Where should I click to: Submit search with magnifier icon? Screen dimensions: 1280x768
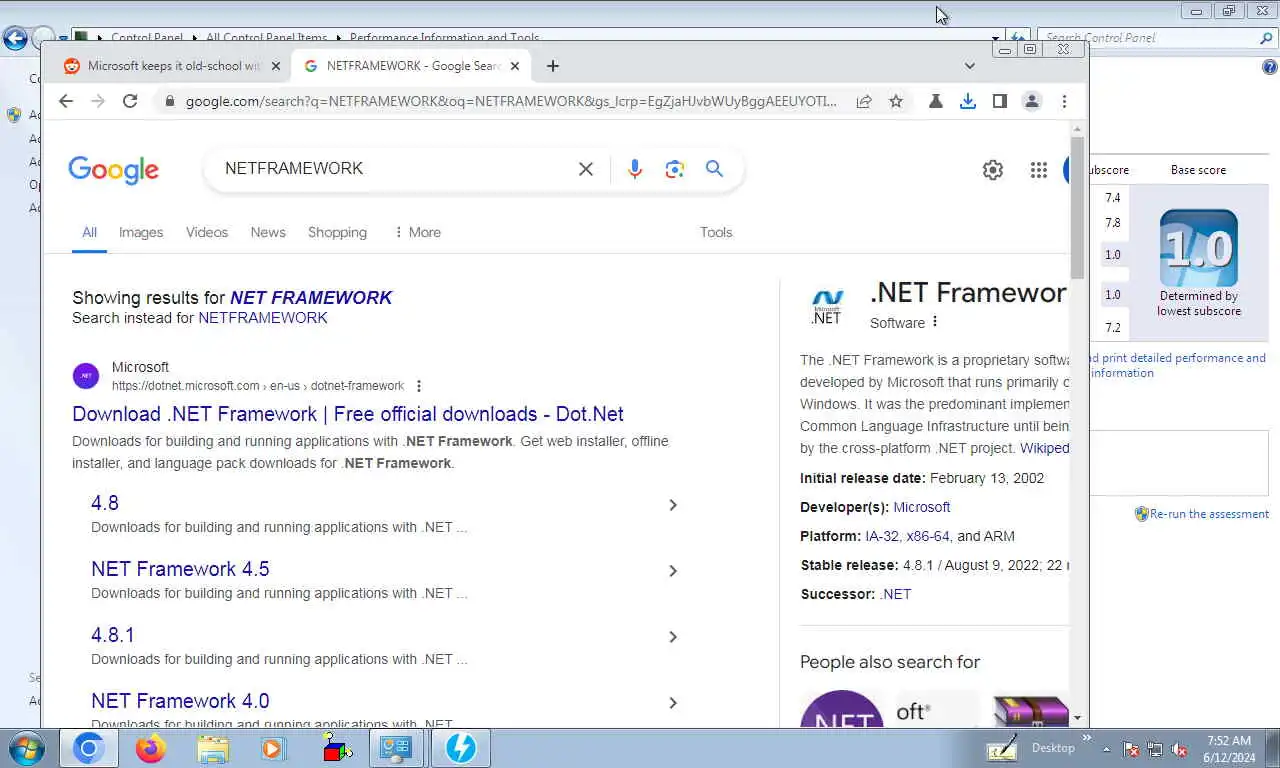click(x=714, y=169)
